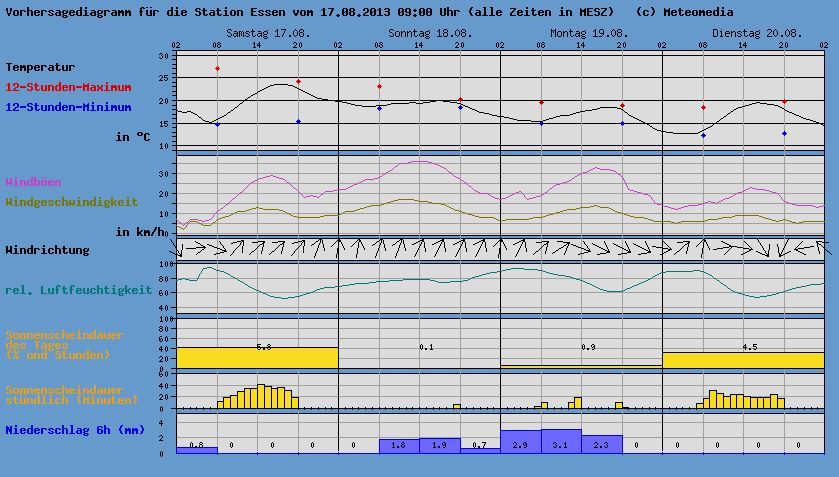Viewport: 839px width, 477px height.
Task: Click the (c) Meteomedia copyright text
Action: click(x=684, y=12)
